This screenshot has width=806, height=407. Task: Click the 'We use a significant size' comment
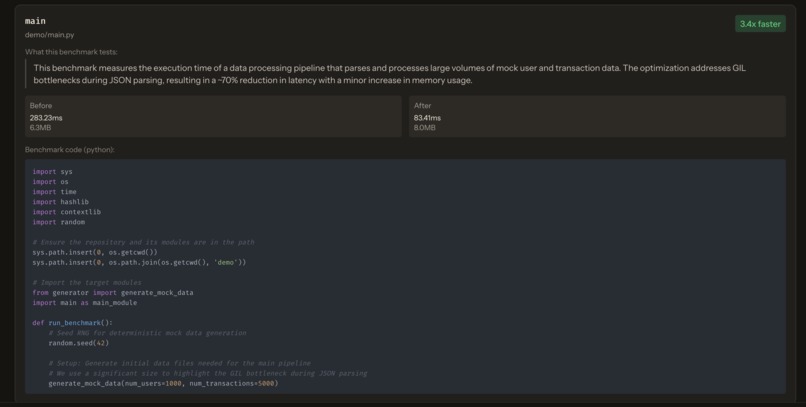[208, 373]
